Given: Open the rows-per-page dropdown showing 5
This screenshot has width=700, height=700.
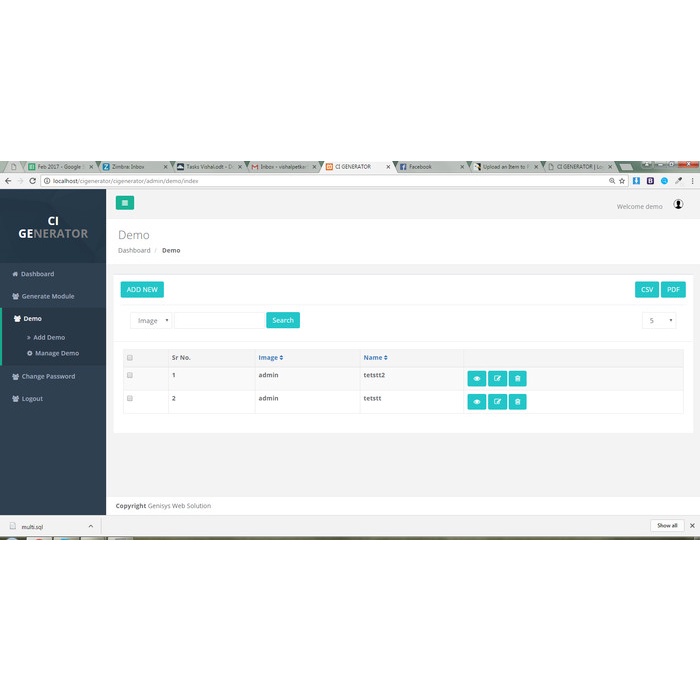Looking at the screenshot, I should point(659,321).
